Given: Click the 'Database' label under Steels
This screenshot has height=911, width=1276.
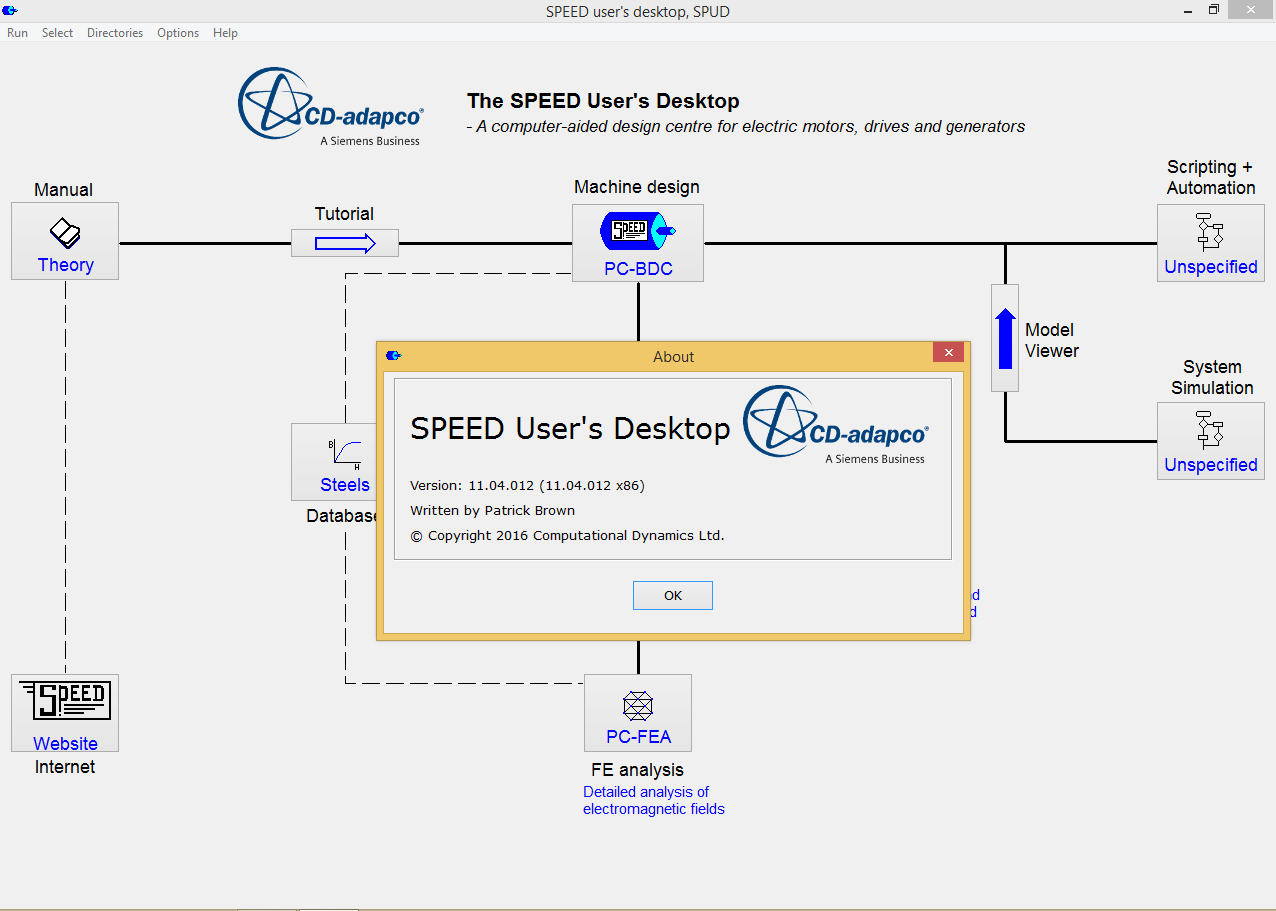Looking at the screenshot, I should tap(342, 516).
